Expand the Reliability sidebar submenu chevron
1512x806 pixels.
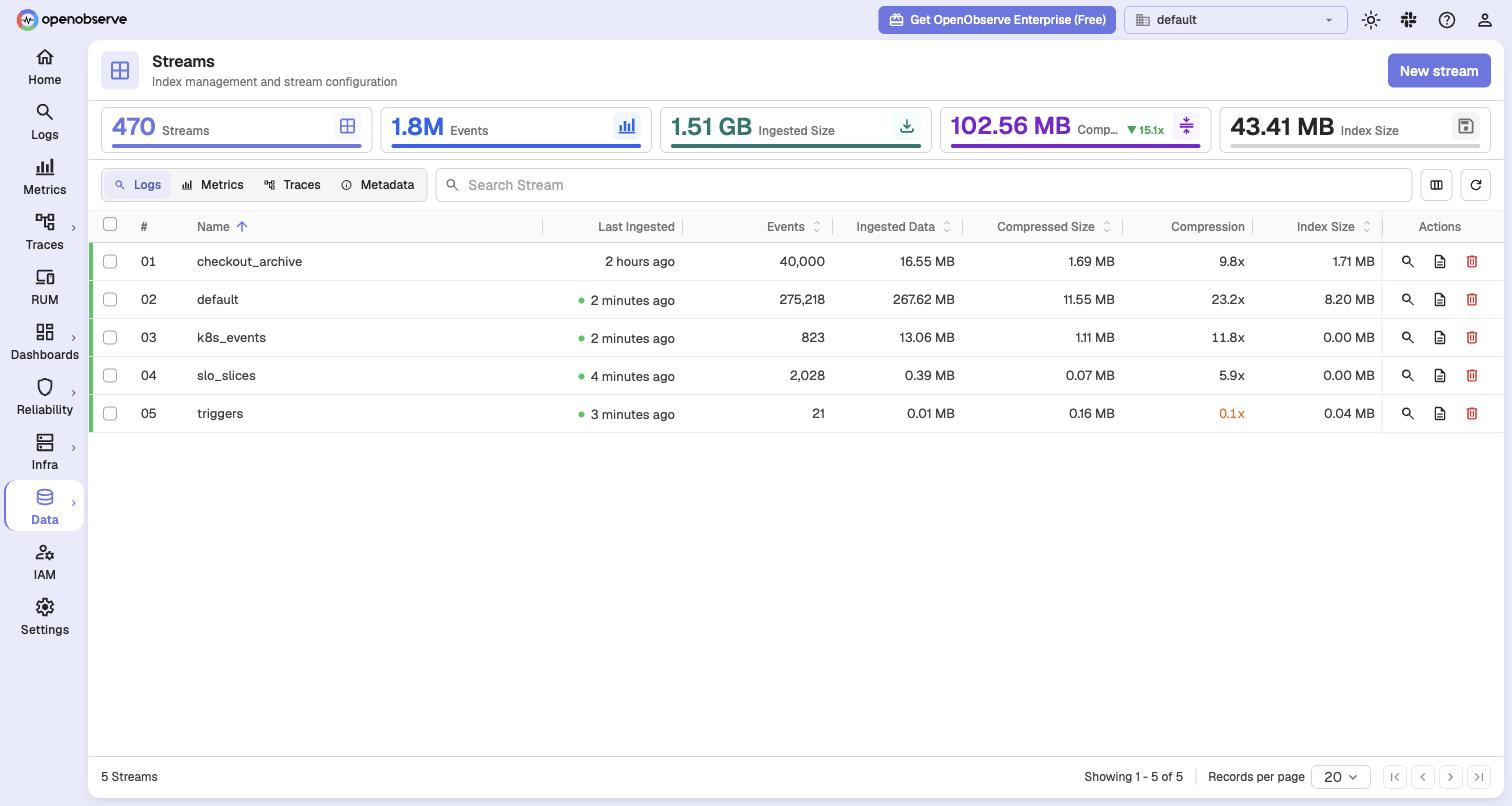point(73,393)
